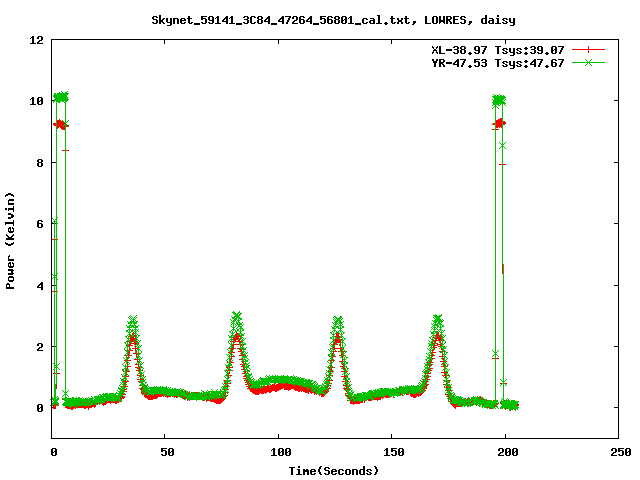Click the Time(Seconds) axis label
The height and width of the screenshot is (480, 640).
[x=333, y=471]
